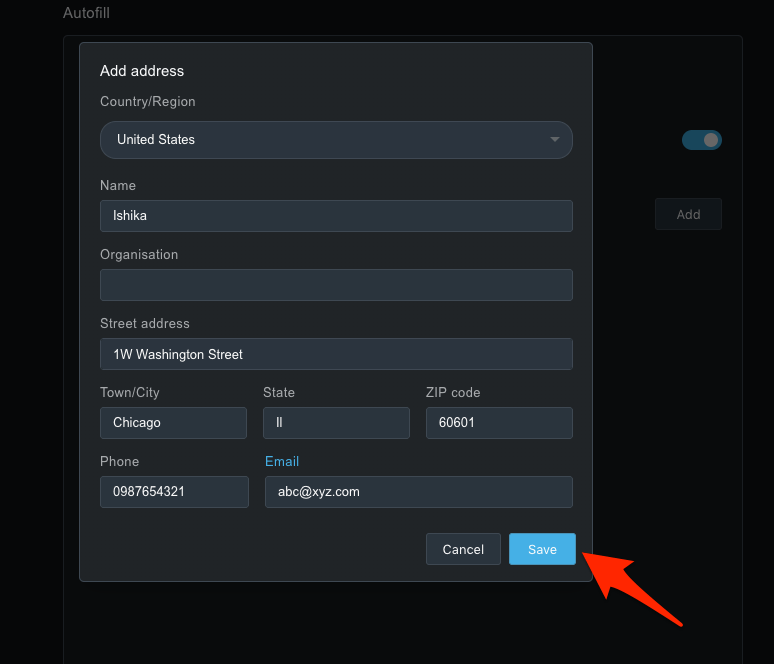
Task: Save the new address
Action: click(x=542, y=549)
